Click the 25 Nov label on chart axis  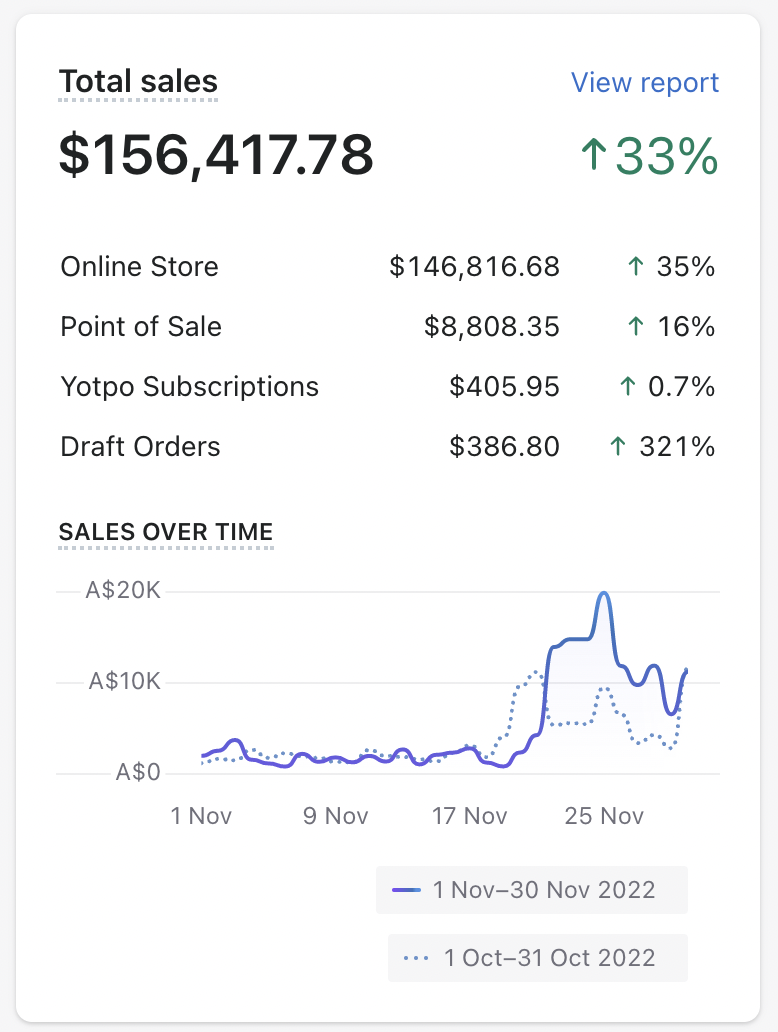click(604, 816)
